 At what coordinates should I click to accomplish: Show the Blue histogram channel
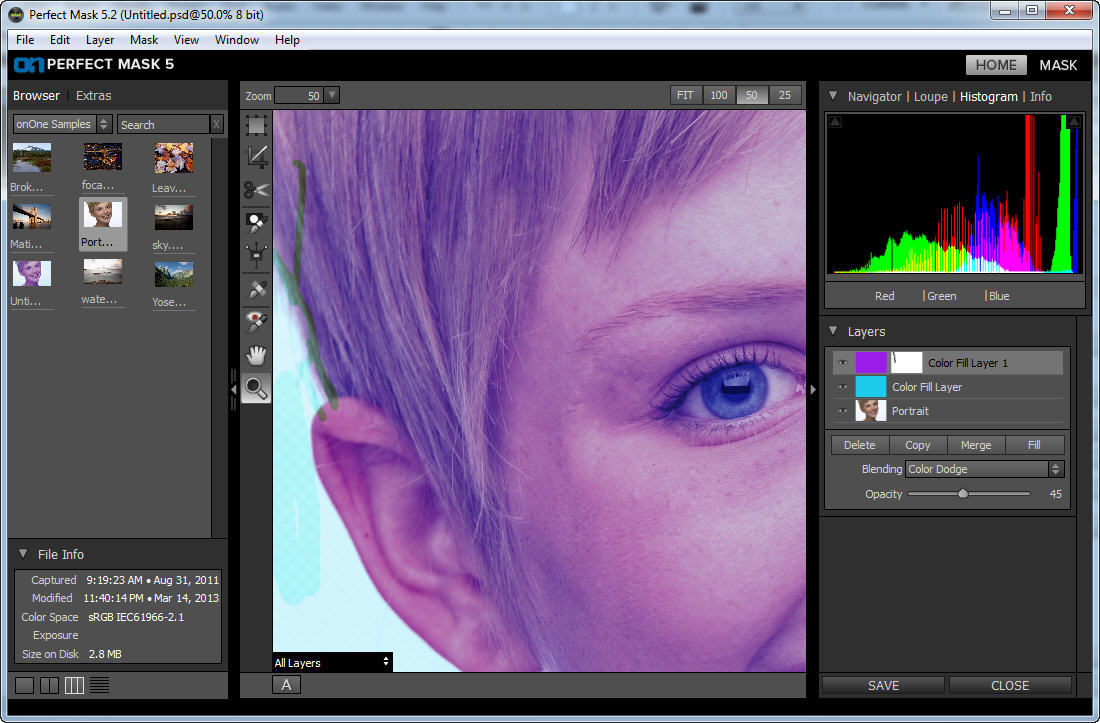(998, 296)
